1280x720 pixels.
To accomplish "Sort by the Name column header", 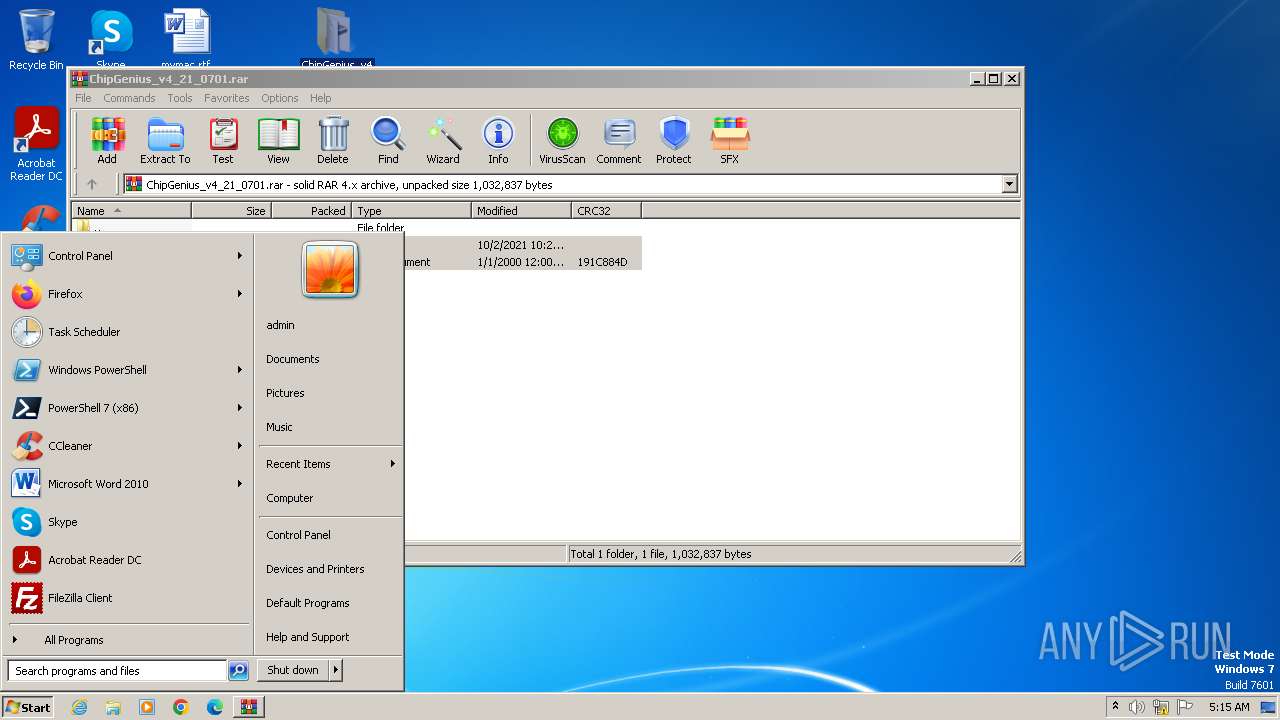I will [x=131, y=211].
